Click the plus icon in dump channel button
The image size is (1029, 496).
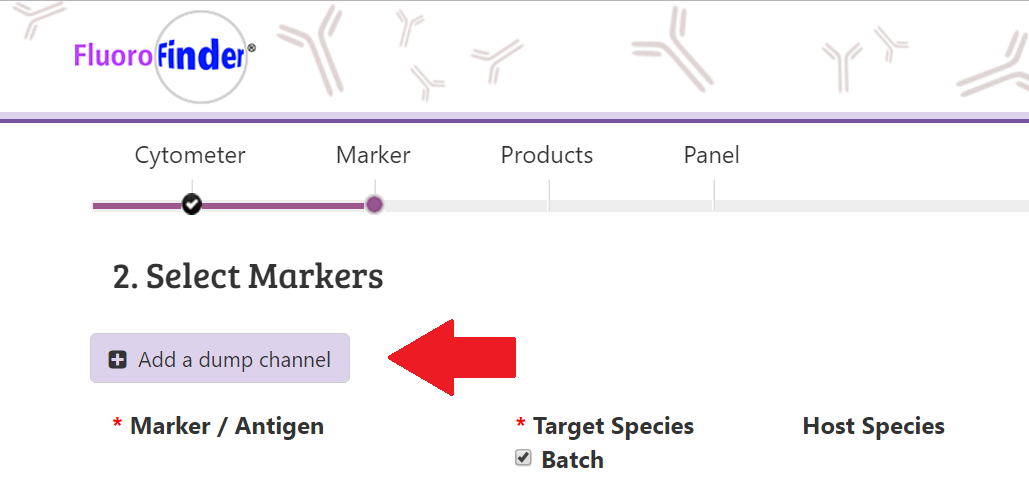coord(118,360)
